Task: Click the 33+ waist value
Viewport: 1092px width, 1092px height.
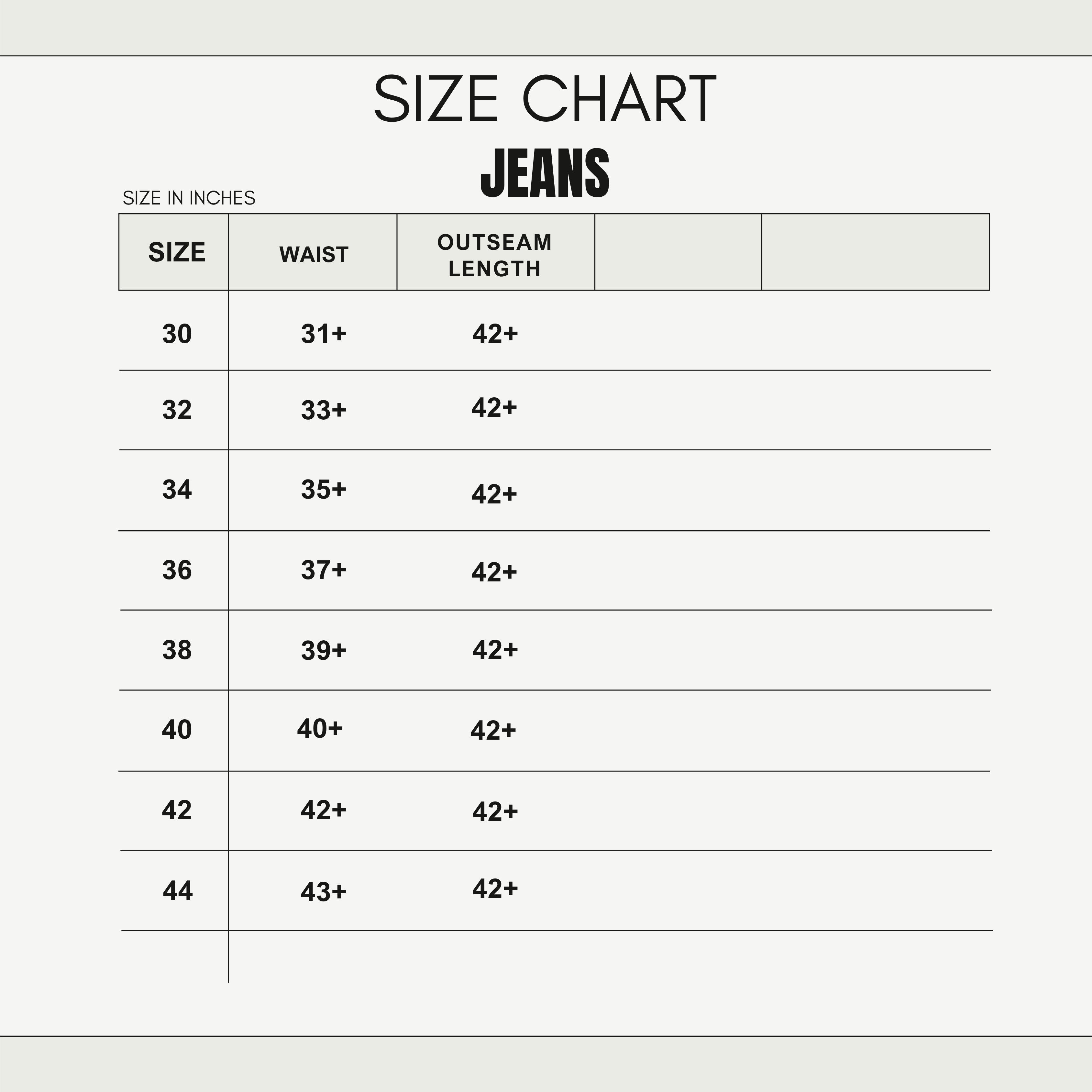Action: click(x=323, y=410)
